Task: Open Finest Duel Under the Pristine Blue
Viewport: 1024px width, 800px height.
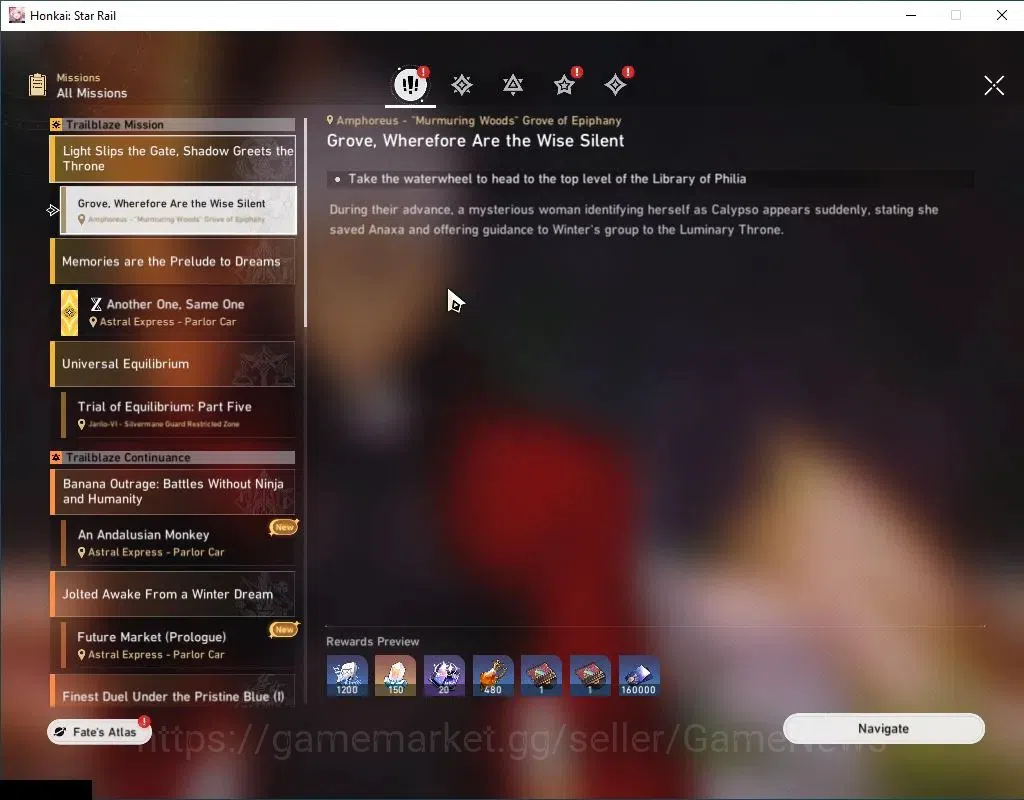Action: [x=172, y=691]
